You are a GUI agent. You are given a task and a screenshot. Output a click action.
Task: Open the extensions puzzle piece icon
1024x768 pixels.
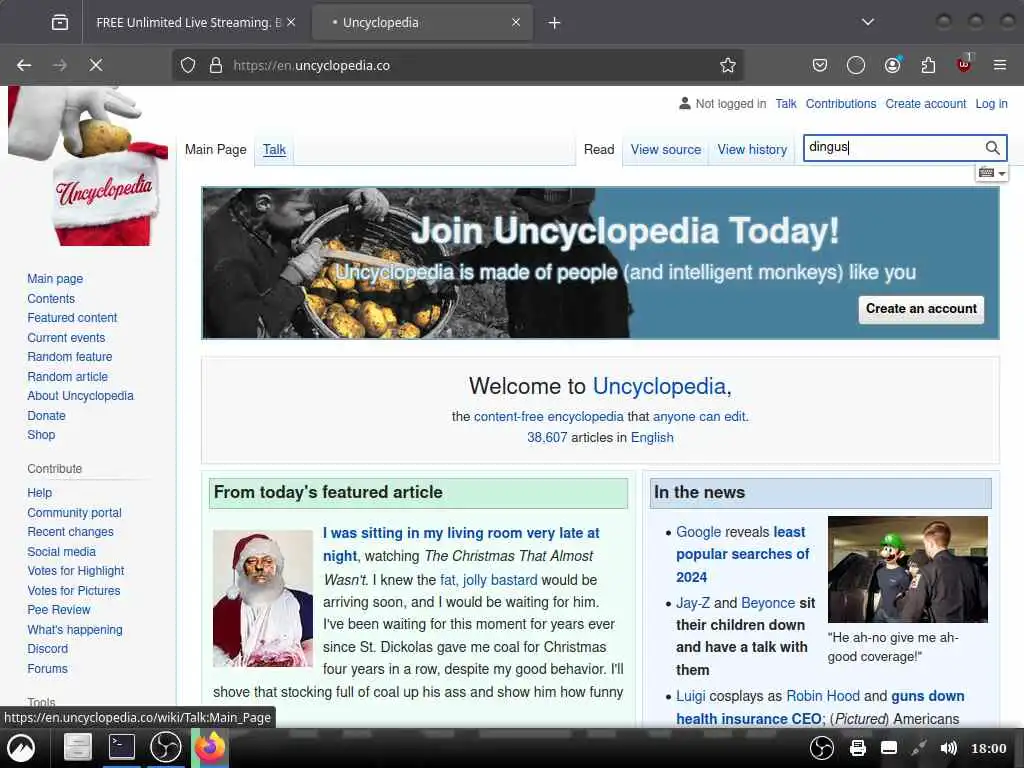coord(928,65)
